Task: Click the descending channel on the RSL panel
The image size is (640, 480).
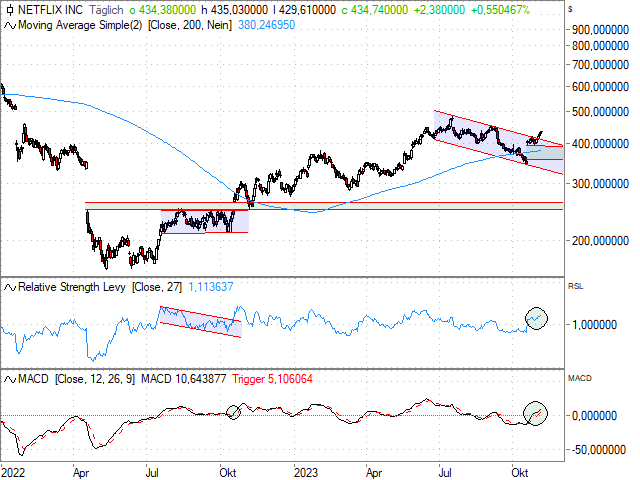Action: pyautogui.click(x=200, y=322)
